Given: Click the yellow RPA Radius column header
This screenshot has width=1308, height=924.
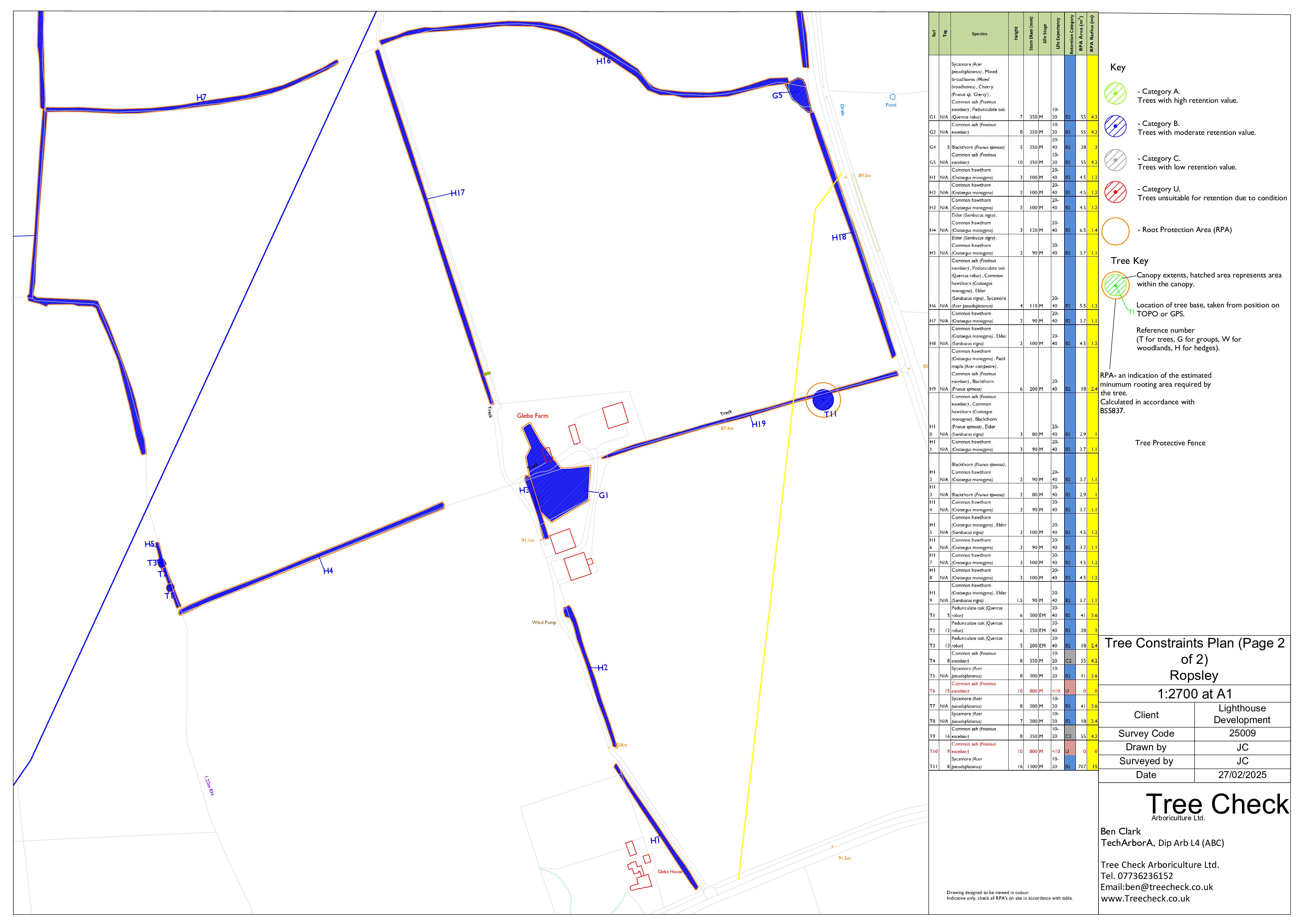Looking at the screenshot, I should pyautogui.click(x=1092, y=34).
